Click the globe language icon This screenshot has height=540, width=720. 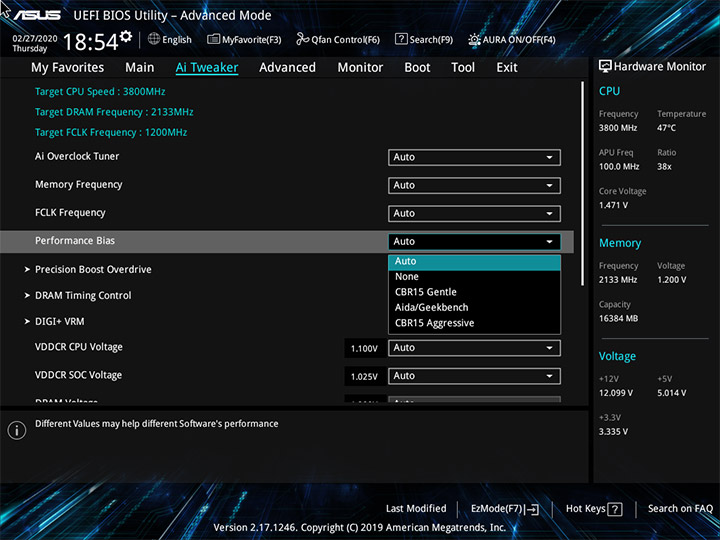(x=154, y=39)
